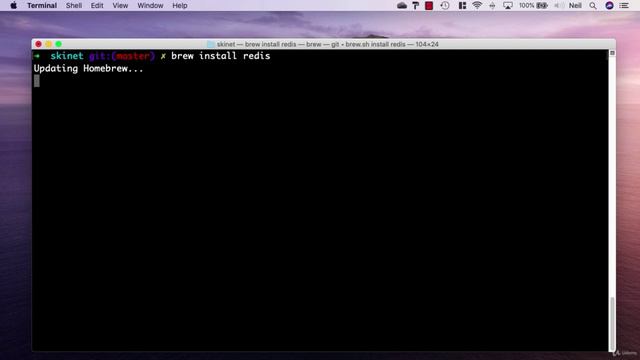Open the Terminal application menu

(42, 5)
